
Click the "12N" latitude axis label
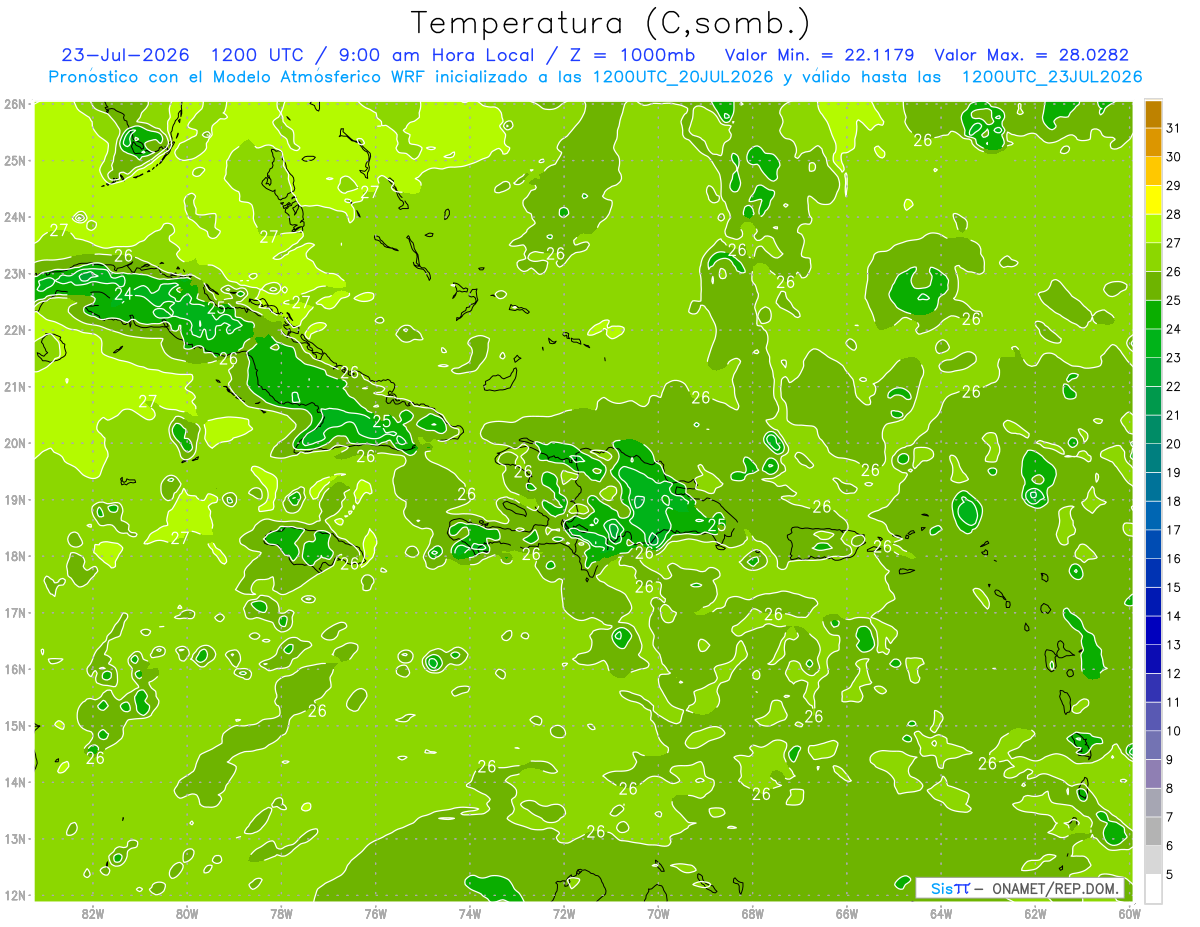[x=15, y=895]
